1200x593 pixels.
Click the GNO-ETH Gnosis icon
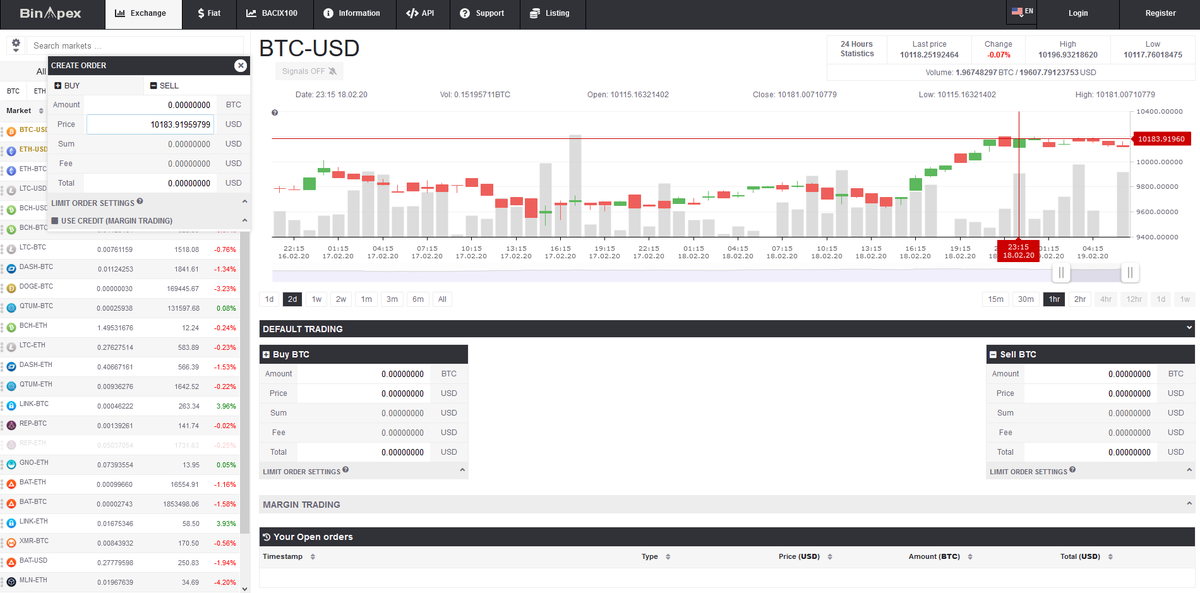[11, 463]
